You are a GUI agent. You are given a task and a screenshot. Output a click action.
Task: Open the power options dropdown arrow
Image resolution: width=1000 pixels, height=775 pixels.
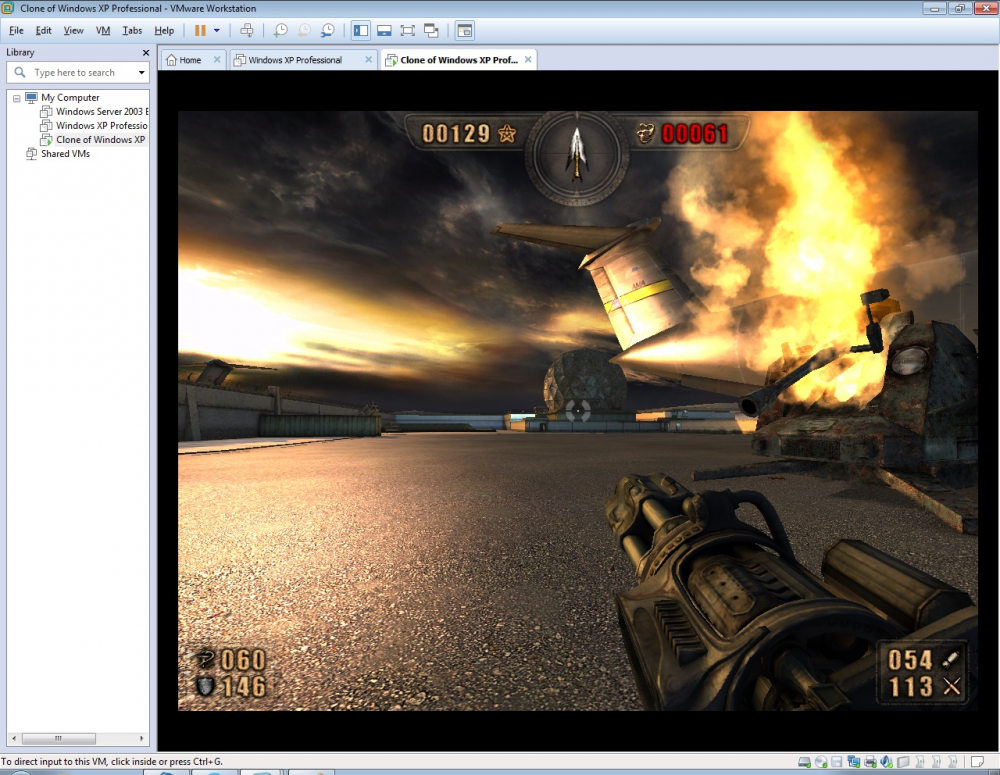coord(217,30)
